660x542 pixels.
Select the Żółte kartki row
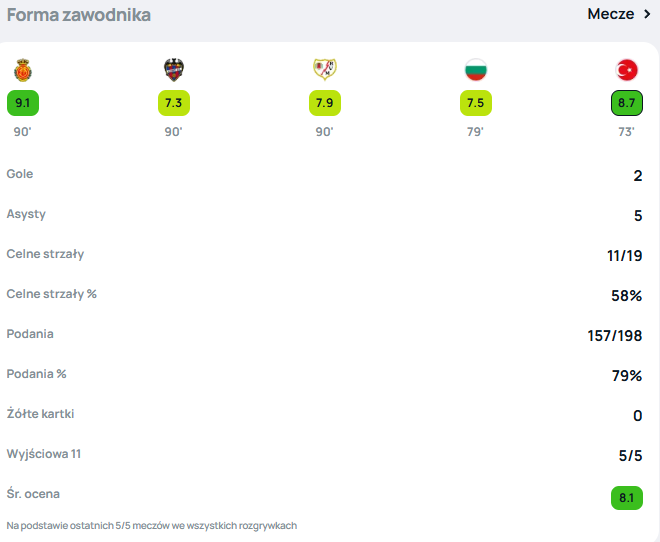click(x=325, y=414)
